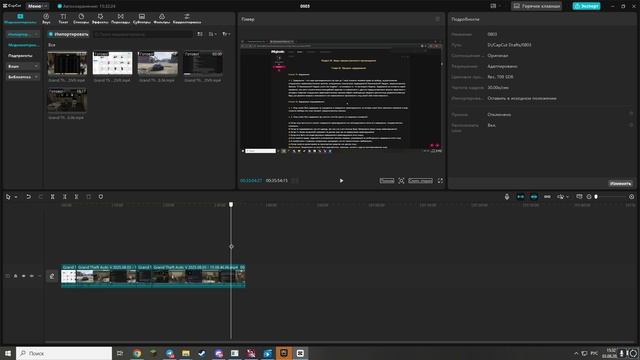Click the timeline caption/track icon
Screen dimensions: 640x360
click(579, 197)
